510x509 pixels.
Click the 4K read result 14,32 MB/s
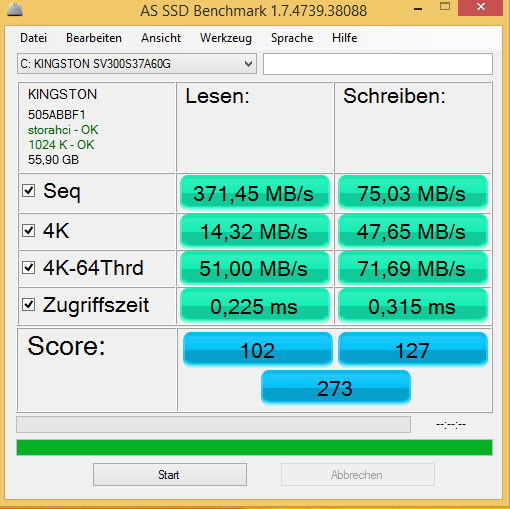coord(255,231)
